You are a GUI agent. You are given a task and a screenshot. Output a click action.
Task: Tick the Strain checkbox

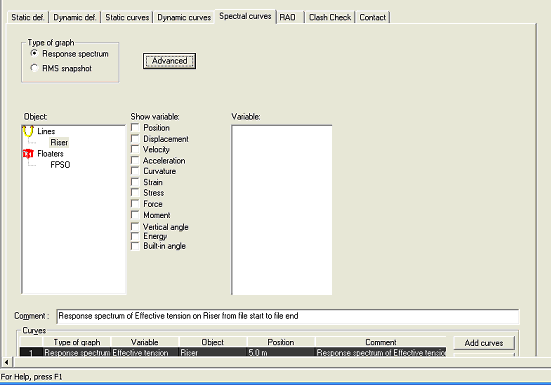click(135, 182)
